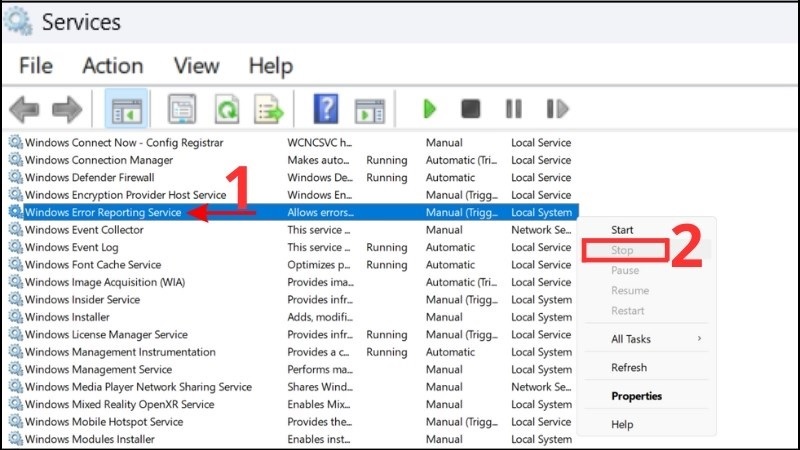Open the File menu

pyautogui.click(x=36, y=66)
